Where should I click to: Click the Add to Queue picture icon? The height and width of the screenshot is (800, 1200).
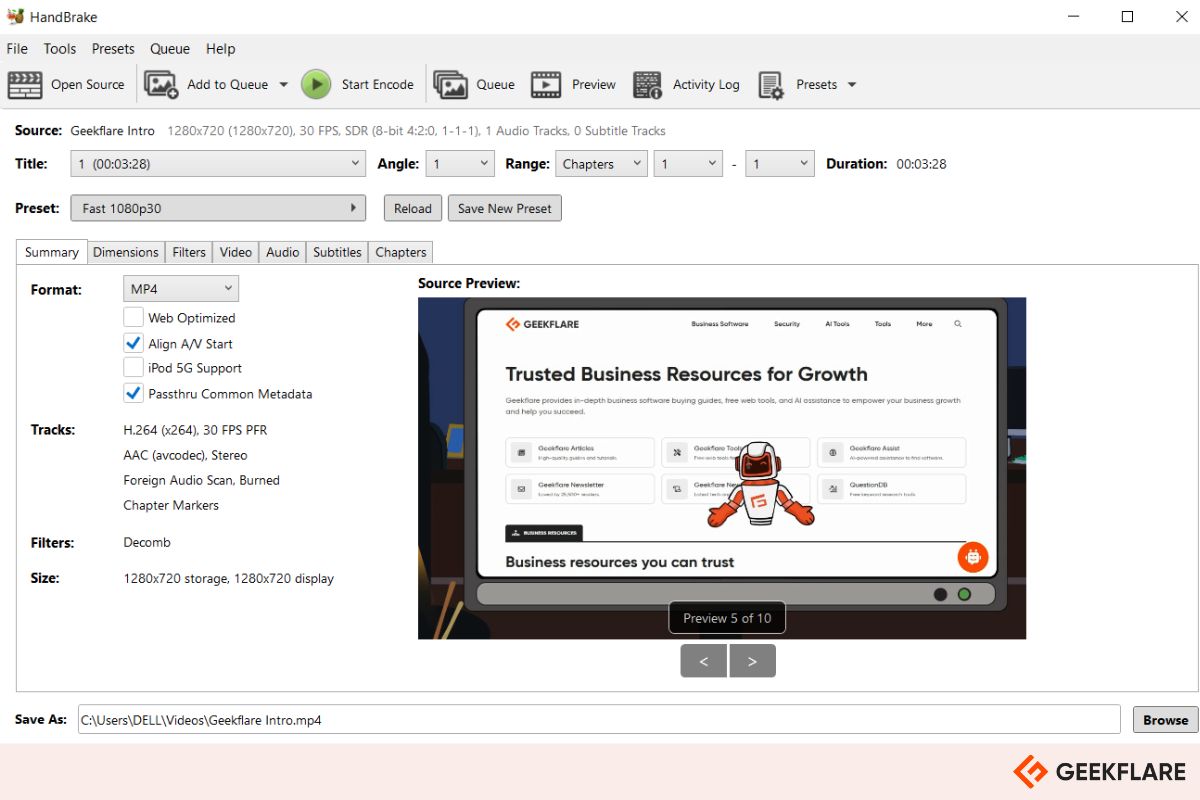(x=161, y=85)
